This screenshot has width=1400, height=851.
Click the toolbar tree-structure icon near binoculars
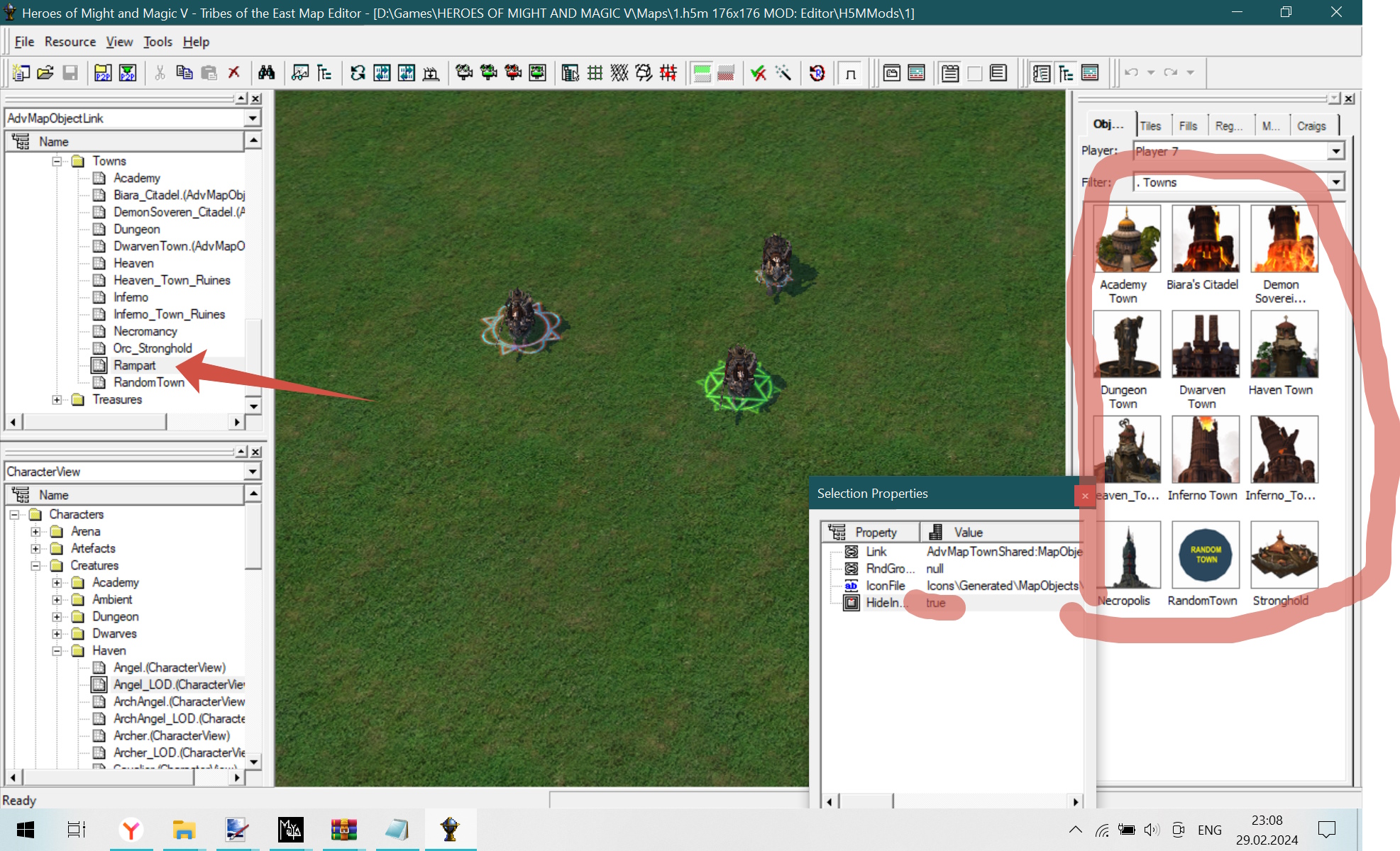coord(324,72)
